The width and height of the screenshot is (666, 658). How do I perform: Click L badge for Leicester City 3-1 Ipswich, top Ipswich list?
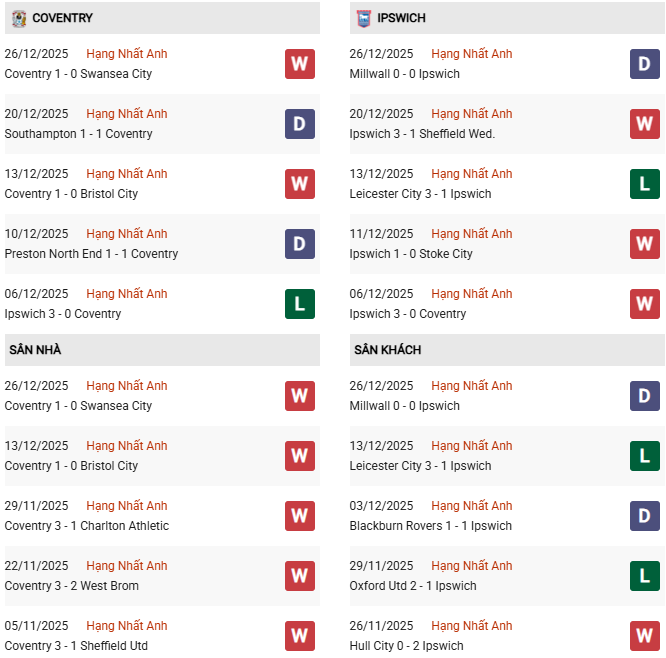(x=644, y=184)
